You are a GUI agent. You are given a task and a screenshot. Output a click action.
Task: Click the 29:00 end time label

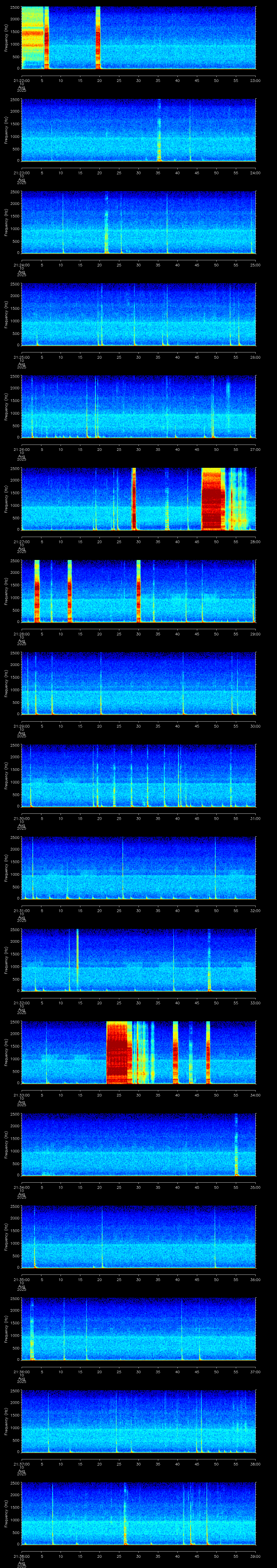[x=255, y=634]
